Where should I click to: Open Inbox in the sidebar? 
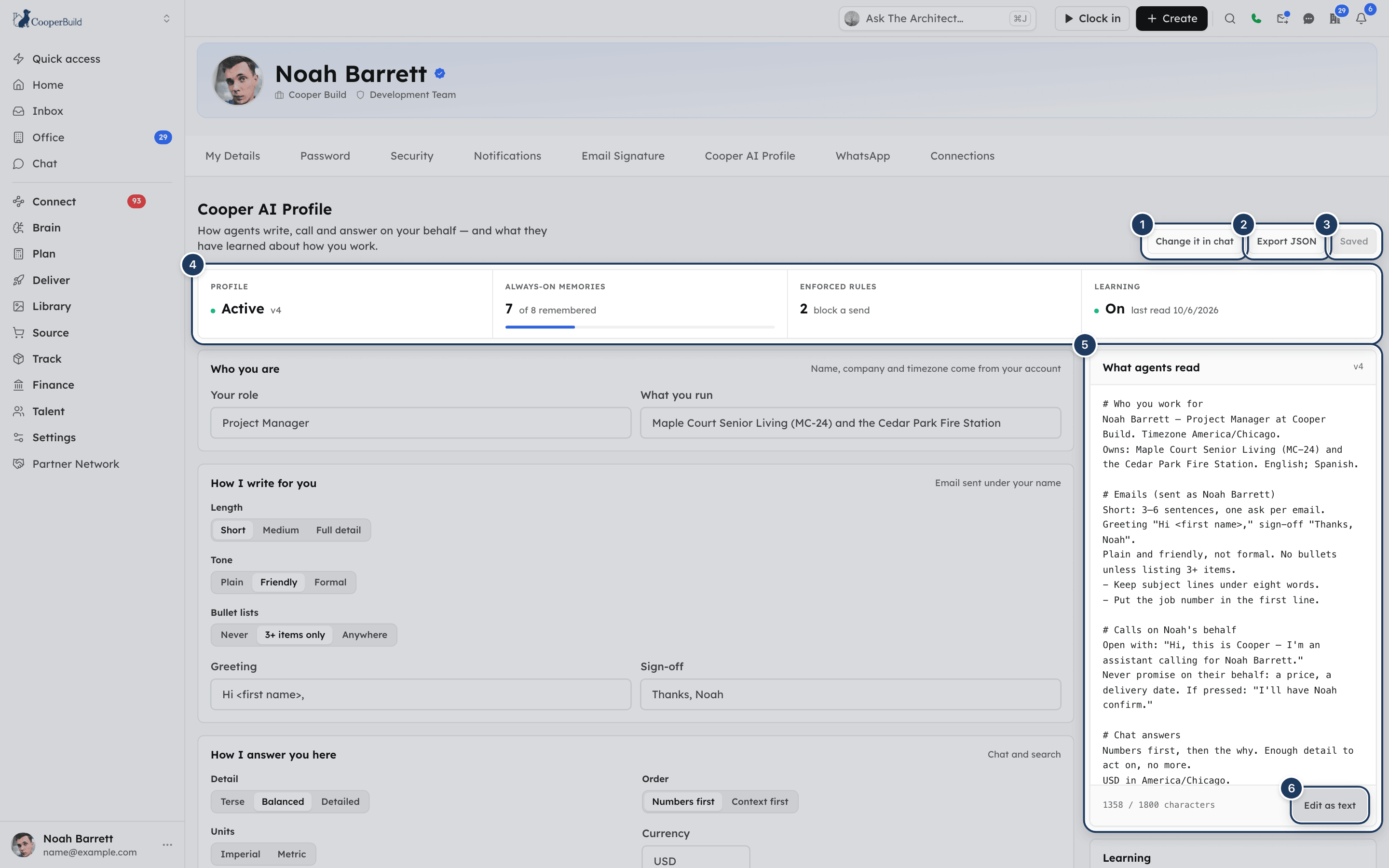(92, 111)
